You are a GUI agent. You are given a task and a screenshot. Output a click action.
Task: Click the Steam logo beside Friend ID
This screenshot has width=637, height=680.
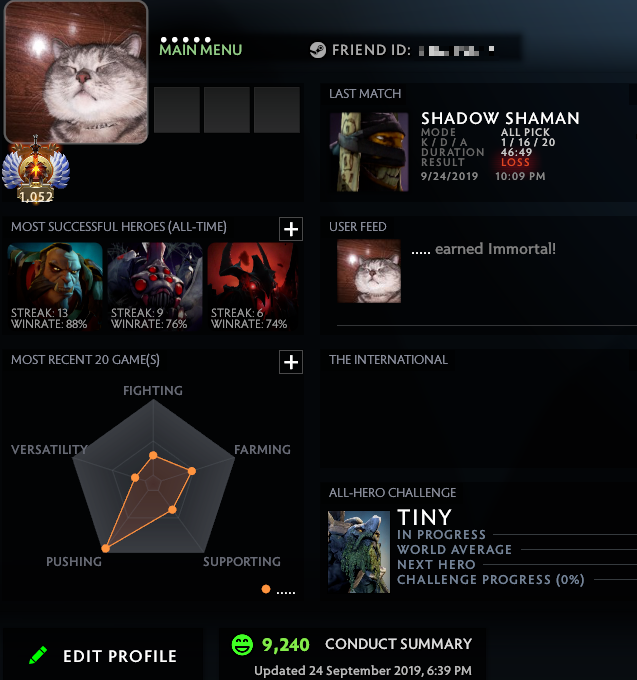pyautogui.click(x=318, y=50)
